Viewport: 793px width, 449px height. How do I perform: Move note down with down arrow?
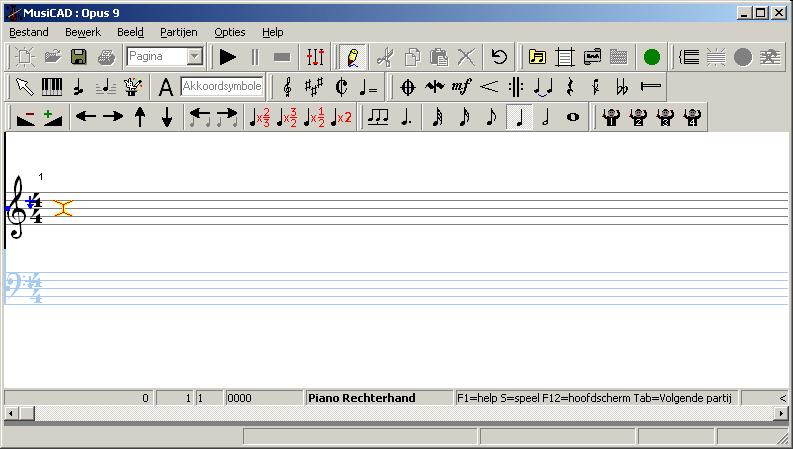pos(167,117)
